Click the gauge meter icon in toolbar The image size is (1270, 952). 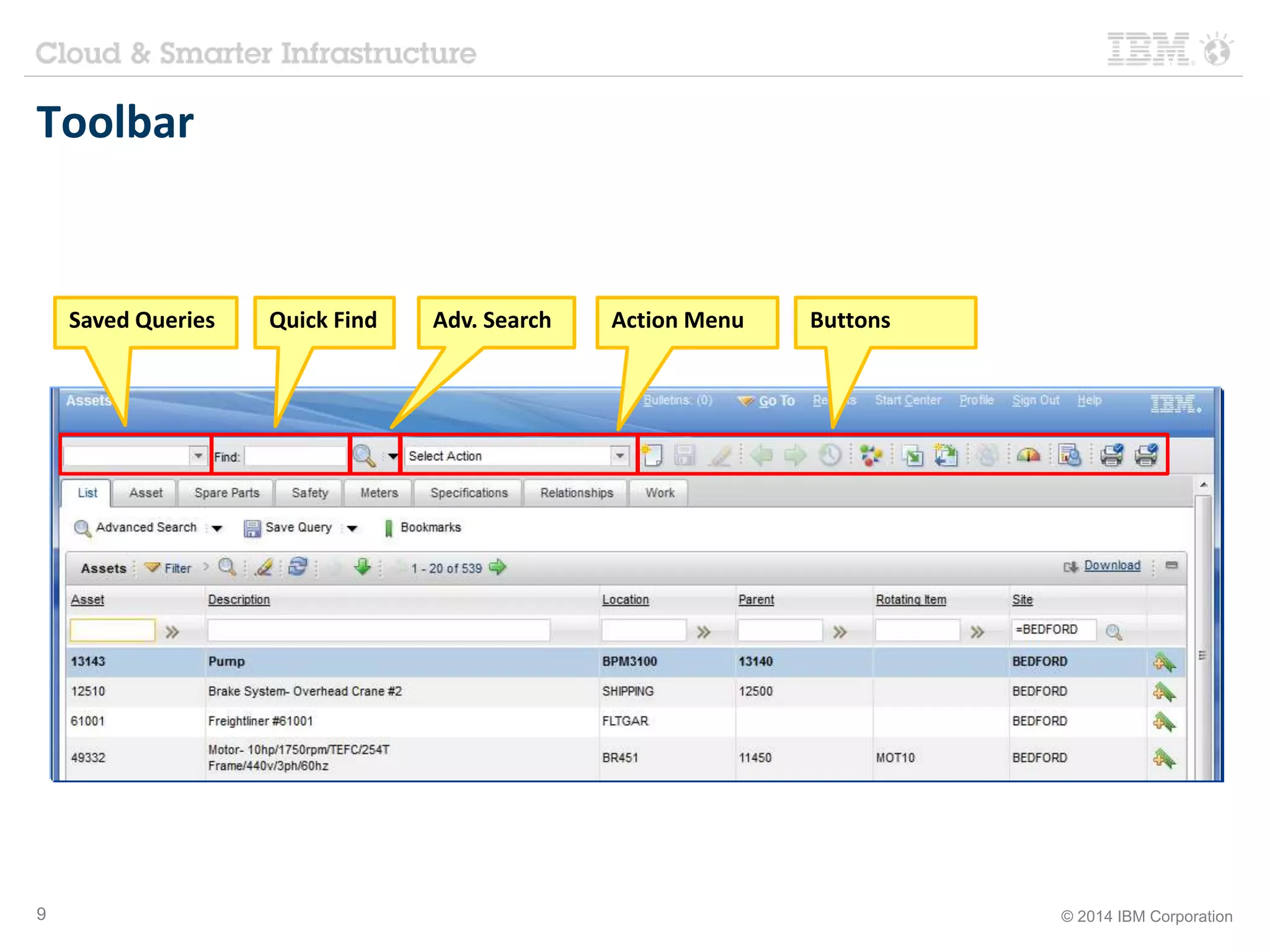(1028, 456)
